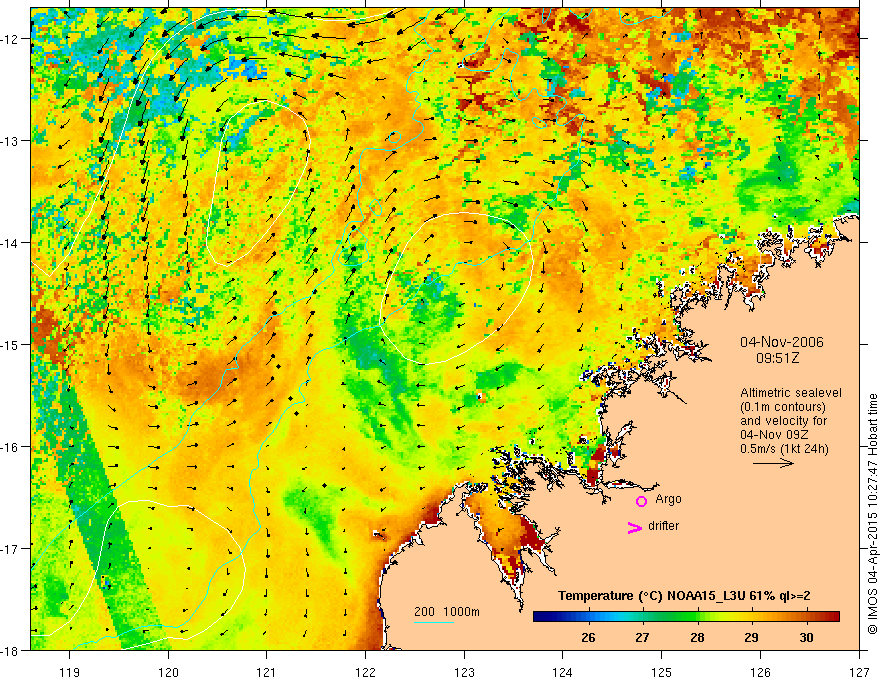Click color bar tick label 26
880x680 pixels.
[588, 638]
